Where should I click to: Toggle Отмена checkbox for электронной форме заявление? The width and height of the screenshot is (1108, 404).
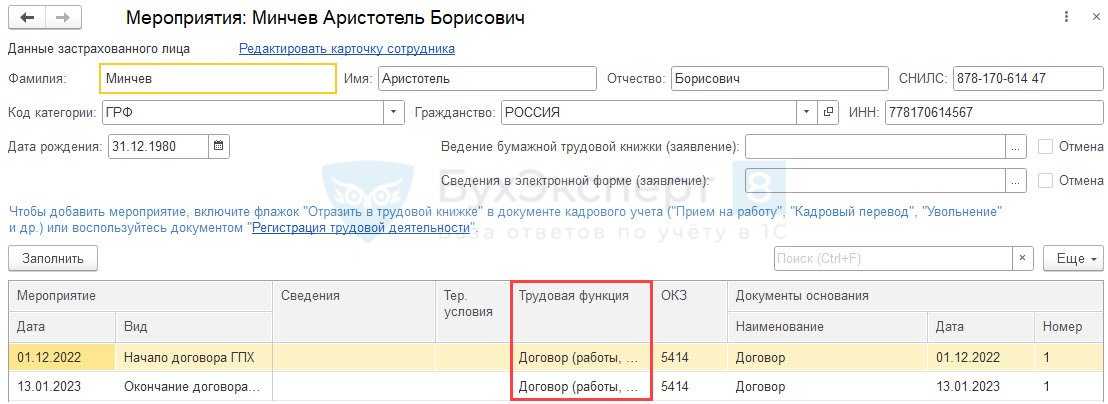(x=1046, y=181)
